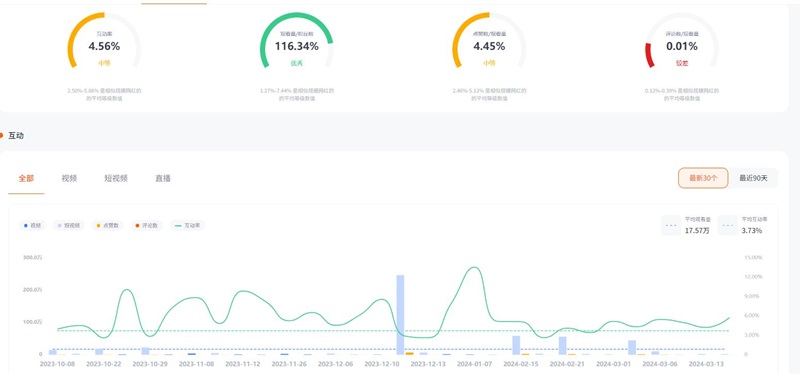Toggle the 短视频 legend series
The height and width of the screenshot is (374, 800).
coord(68,226)
